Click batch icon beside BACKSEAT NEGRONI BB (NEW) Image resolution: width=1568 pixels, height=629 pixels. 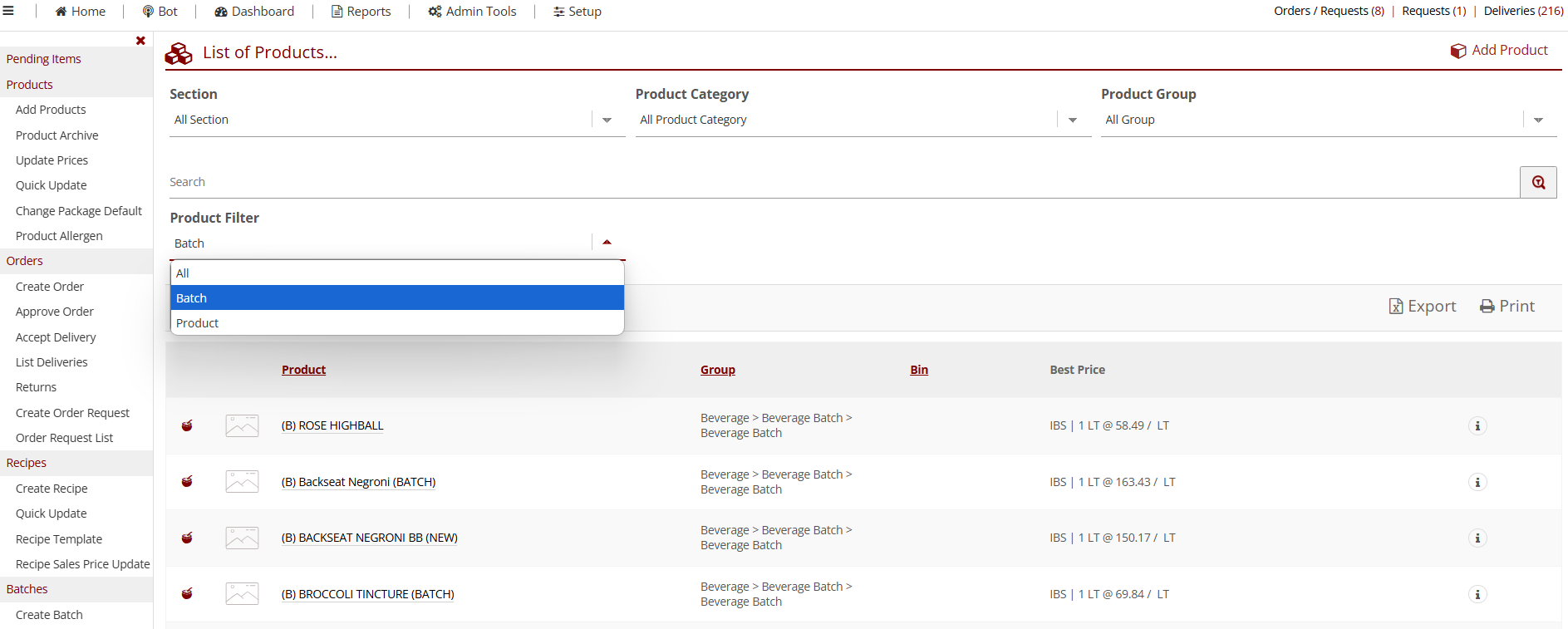point(187,538)
